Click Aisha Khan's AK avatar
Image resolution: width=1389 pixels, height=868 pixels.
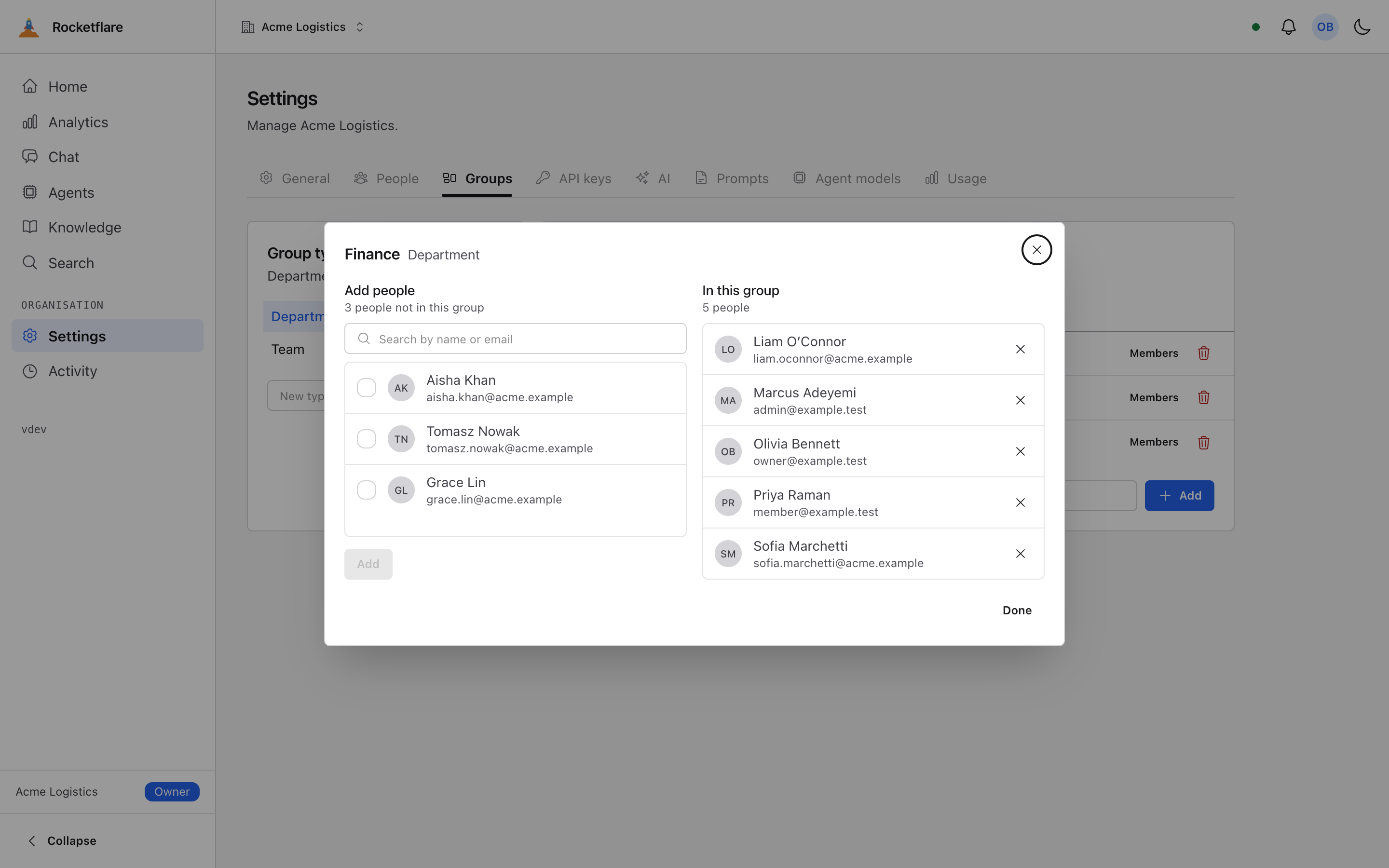[401, 388]
